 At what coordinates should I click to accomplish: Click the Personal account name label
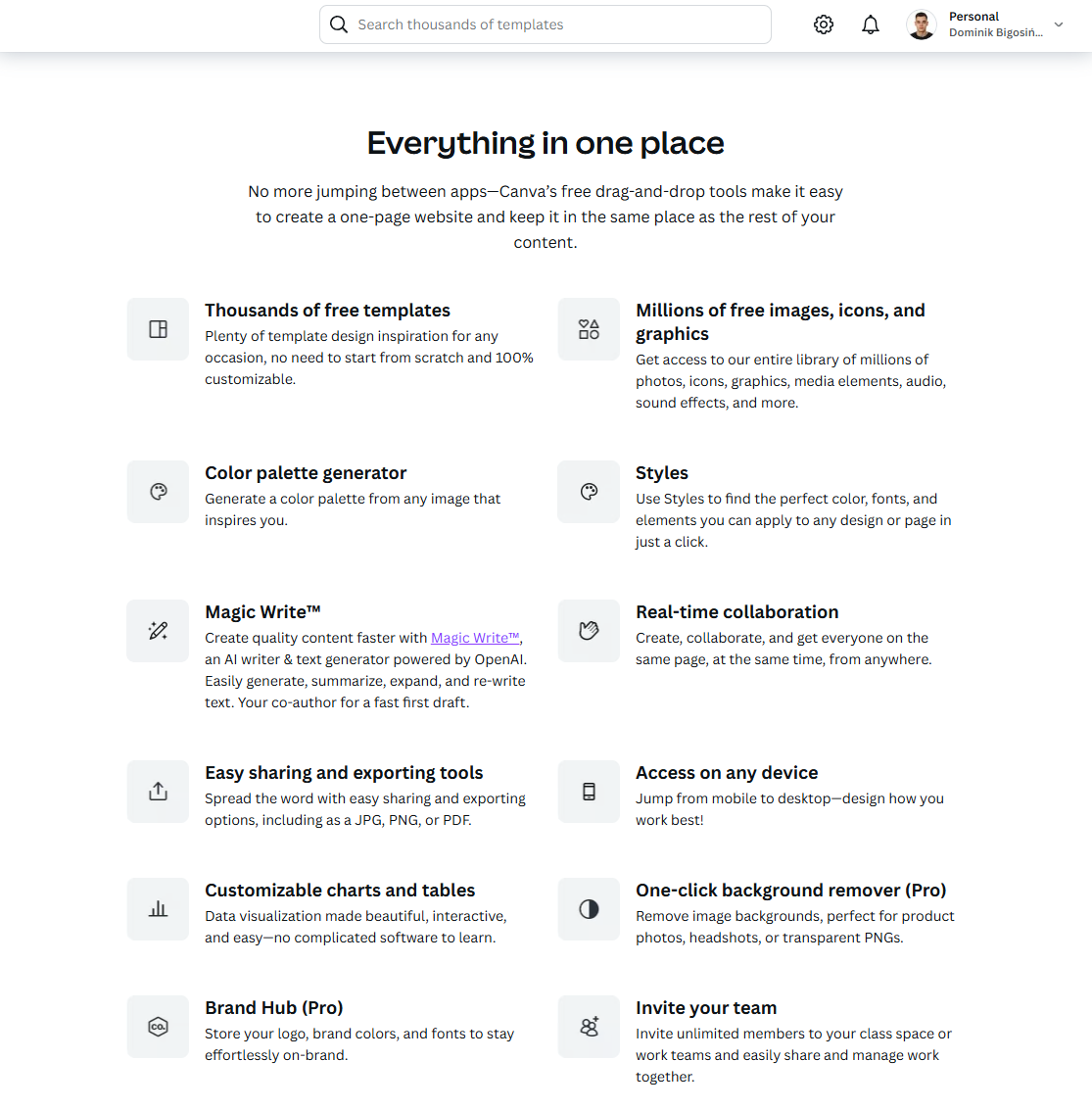(x=973, y=17)
